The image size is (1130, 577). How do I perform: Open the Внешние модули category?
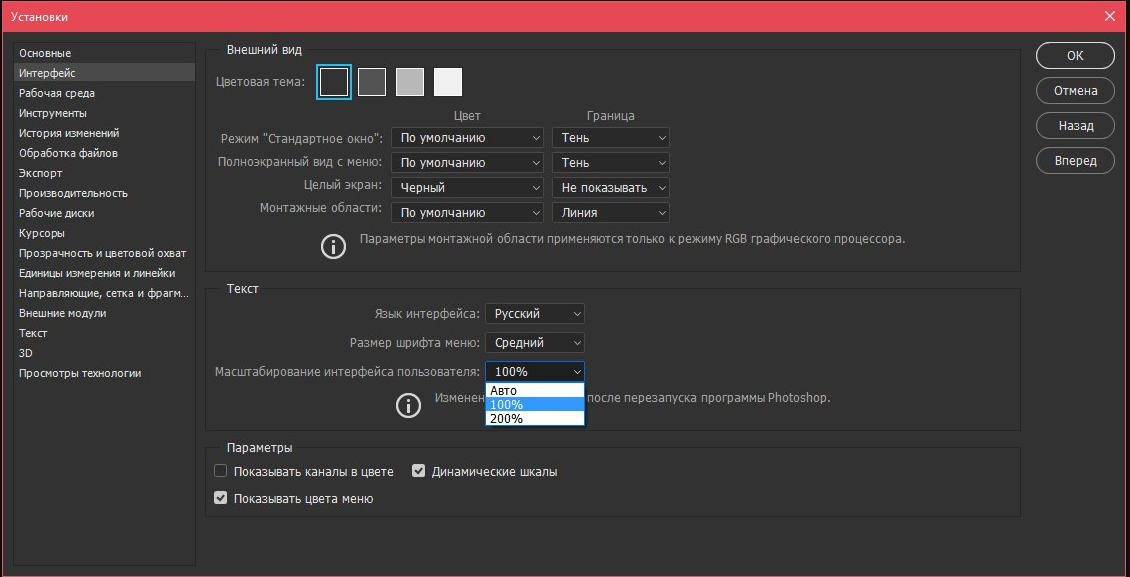pos(105,313)
